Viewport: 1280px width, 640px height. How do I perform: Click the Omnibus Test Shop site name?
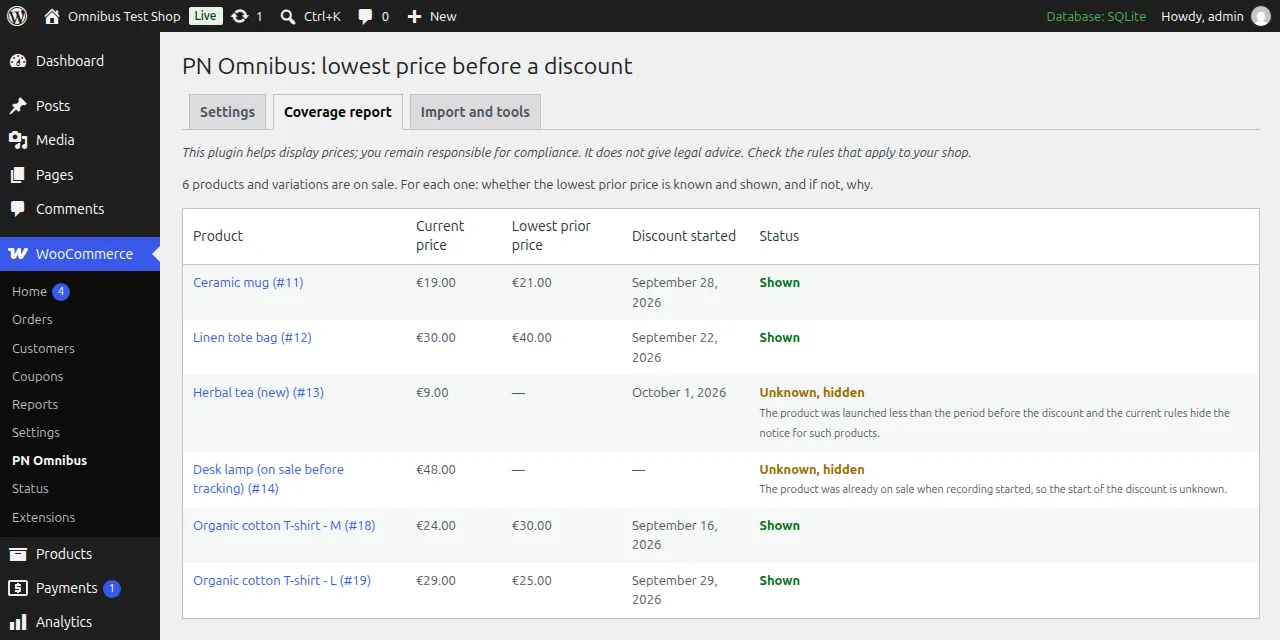click(x=124, y=16)
